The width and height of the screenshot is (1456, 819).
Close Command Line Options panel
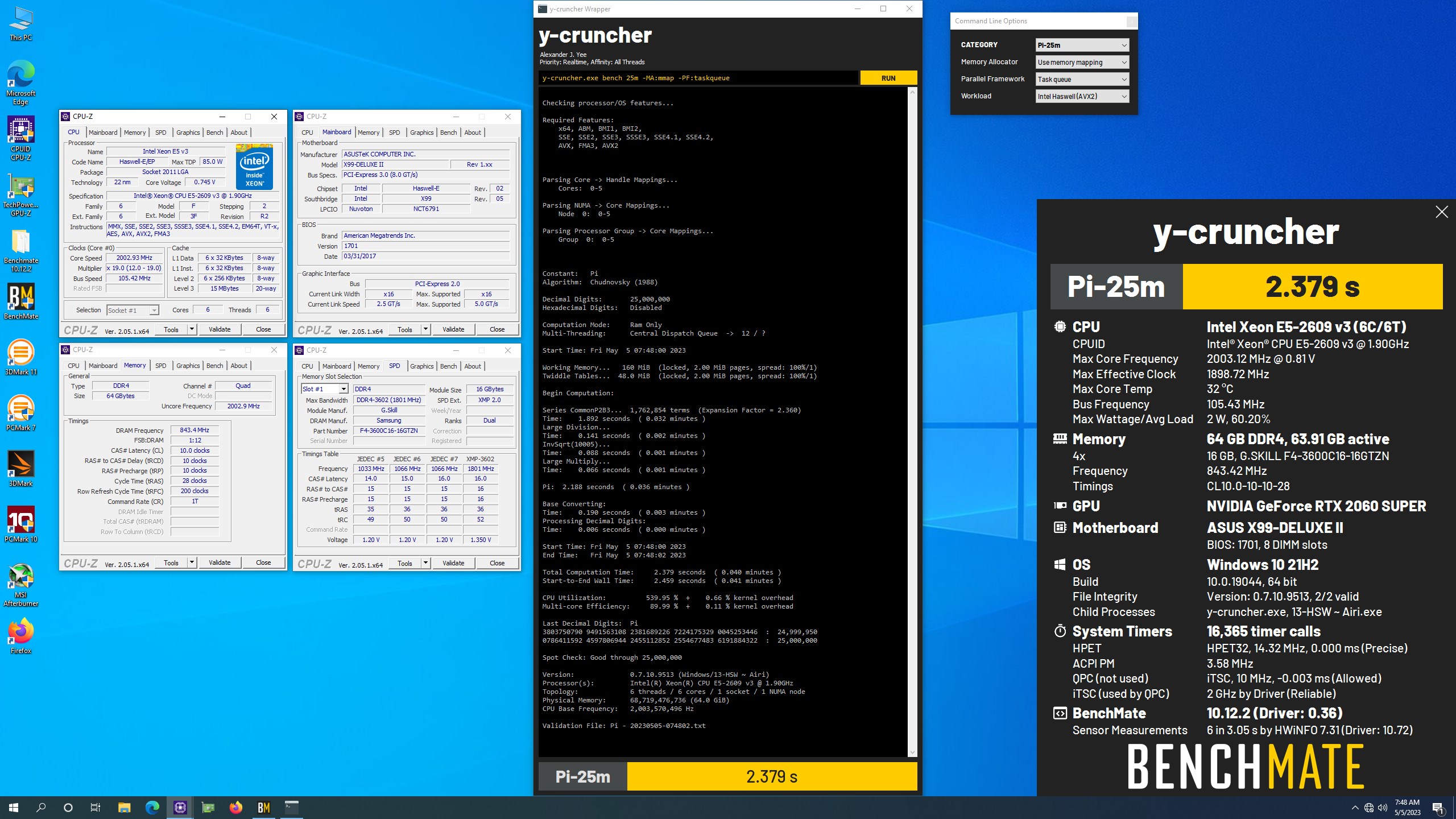point(1132,22)
